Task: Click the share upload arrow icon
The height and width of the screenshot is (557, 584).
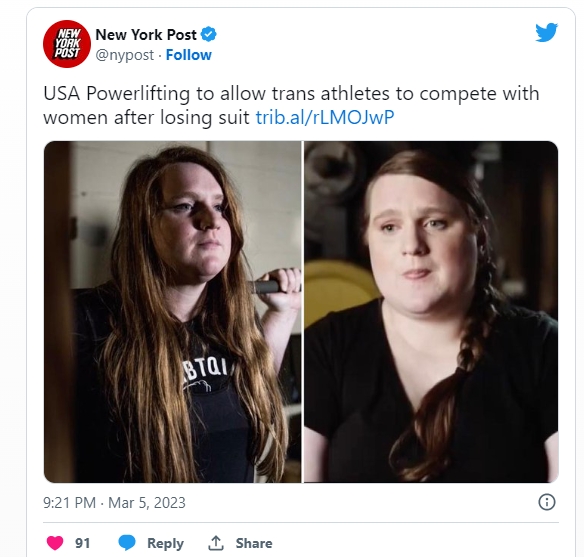Action: 216,543
